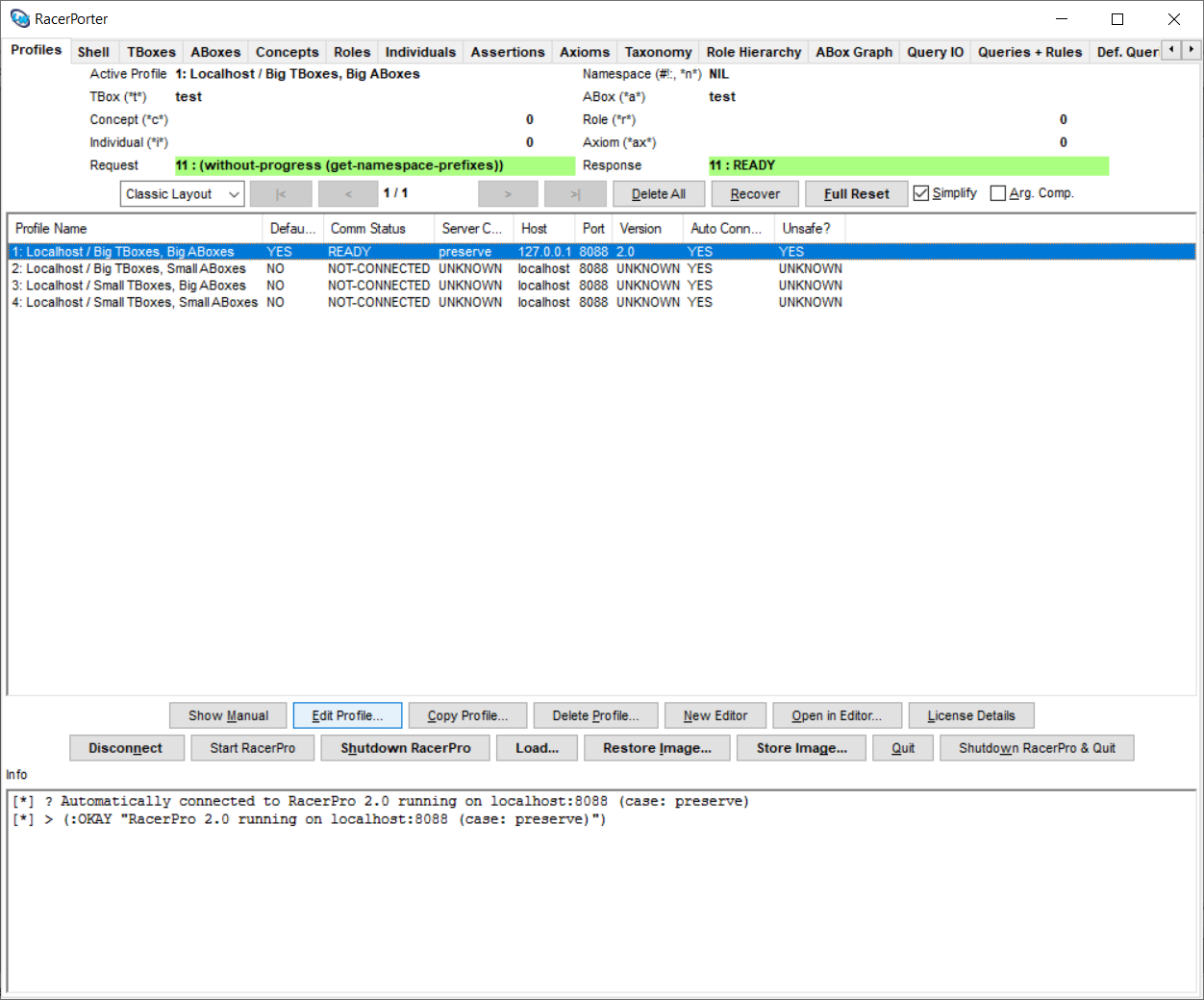Click the green Request field
The height and width of the screenshot is (1000, 1204).
tap(375, 165)
